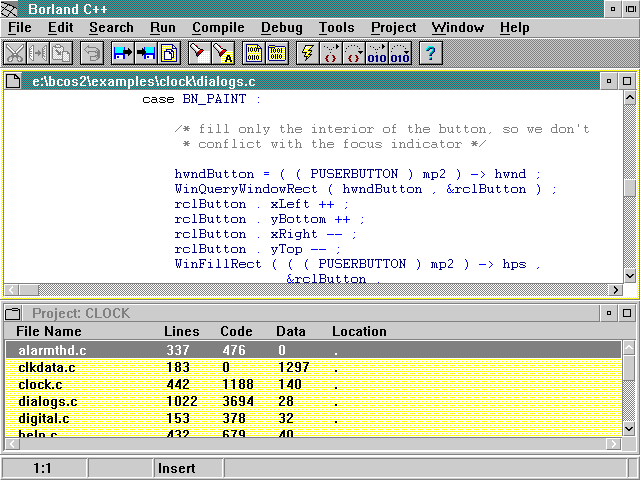The width and height of the screenshot is (640, 480).
Task: Click the File Name column header
Action: tap(49, 331)
